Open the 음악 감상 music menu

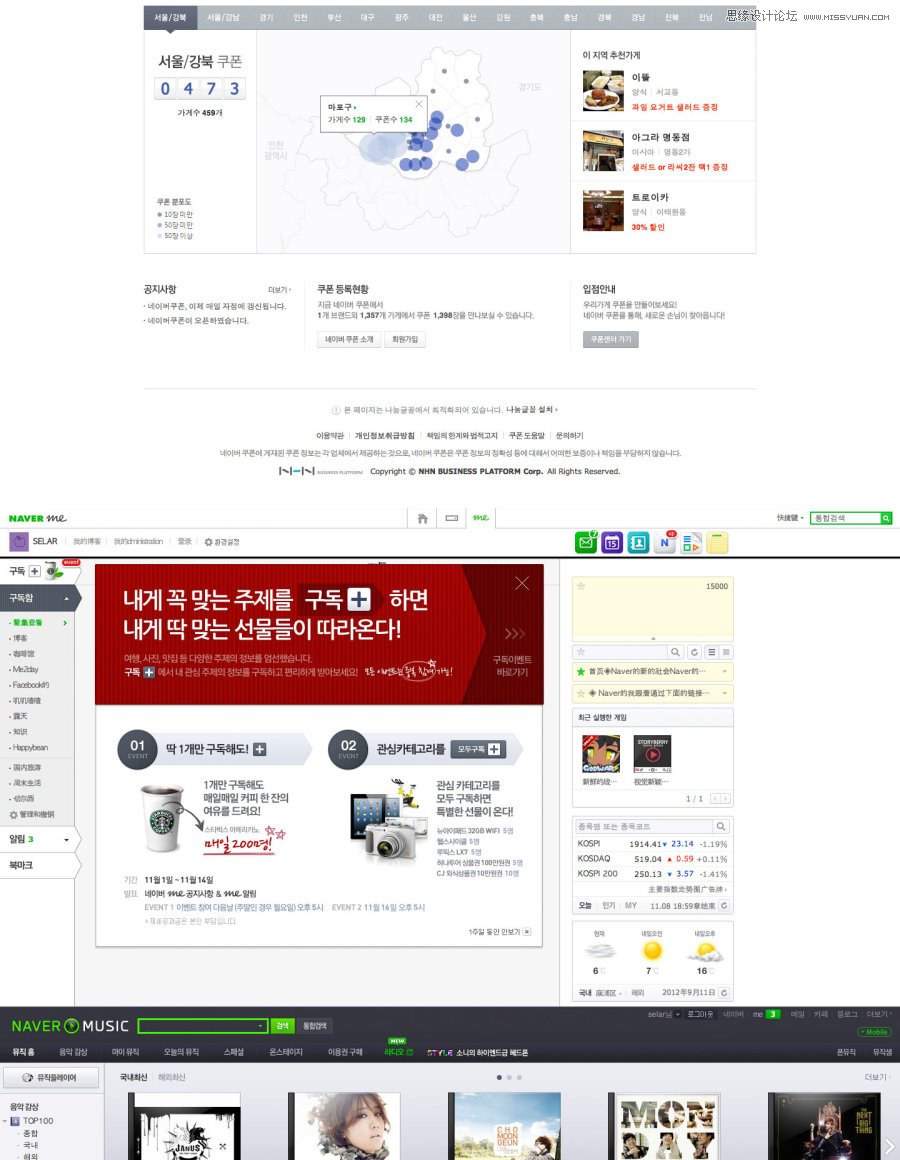click(x=73, y=1052)
